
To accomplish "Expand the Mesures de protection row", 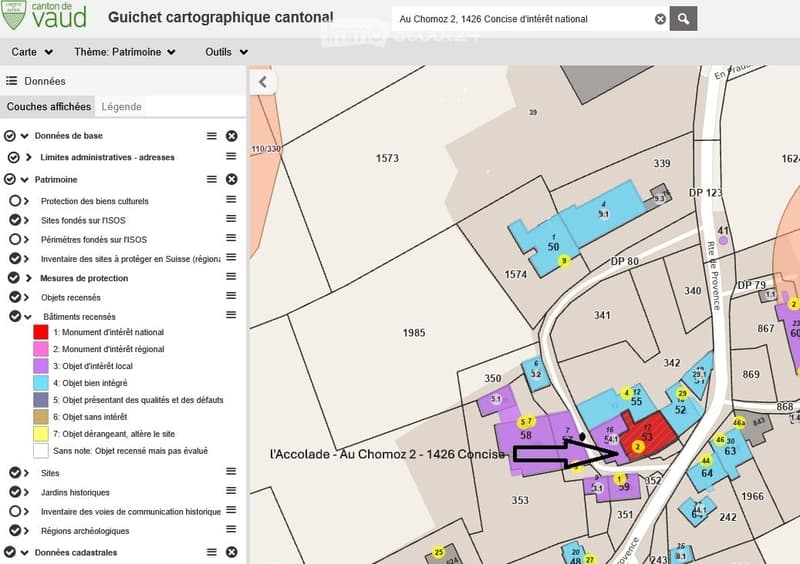I will pos(29,278).
